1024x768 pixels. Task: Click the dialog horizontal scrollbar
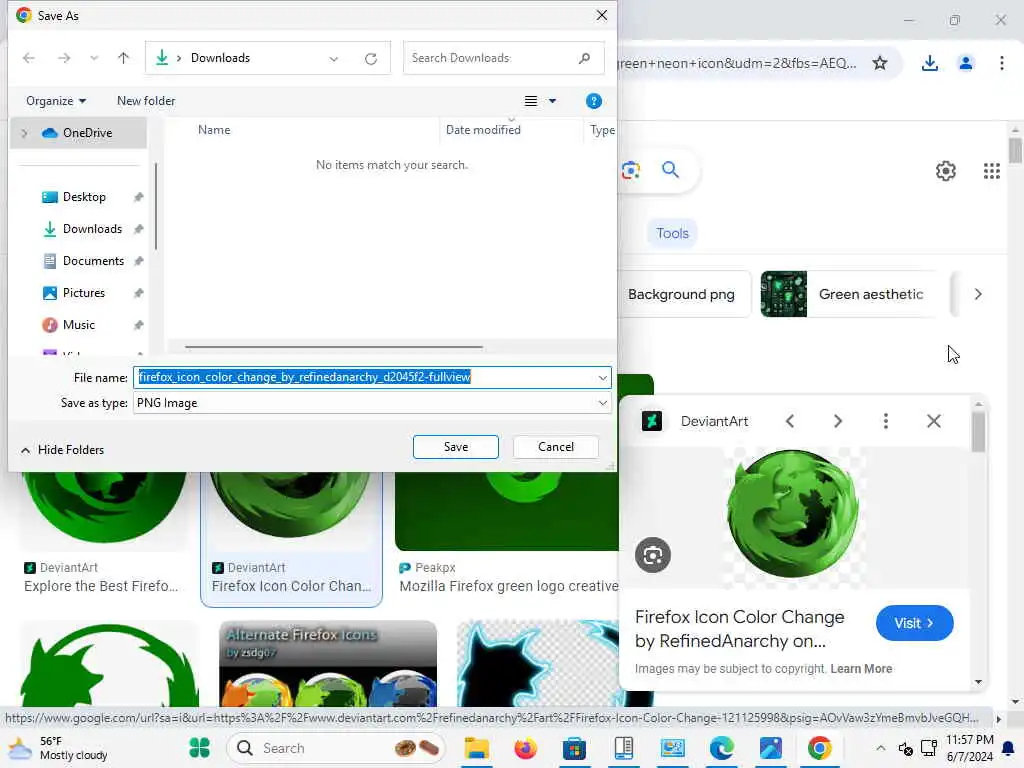point(334,347)
